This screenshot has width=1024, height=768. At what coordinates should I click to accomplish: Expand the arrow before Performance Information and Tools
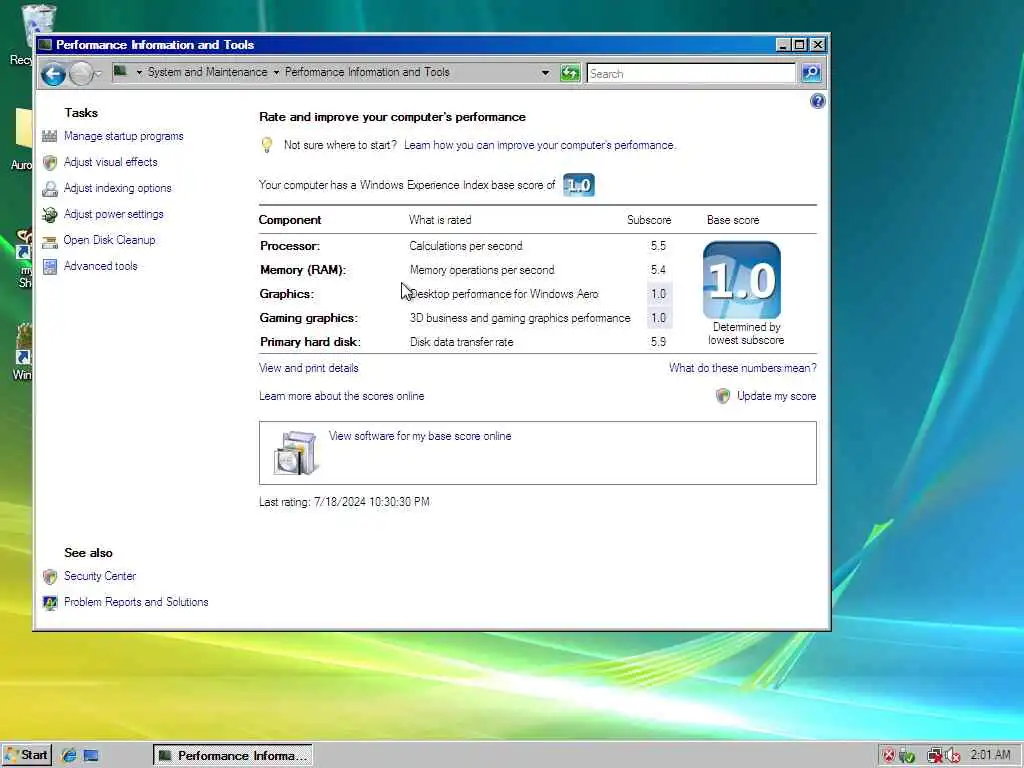pos(276,72)
